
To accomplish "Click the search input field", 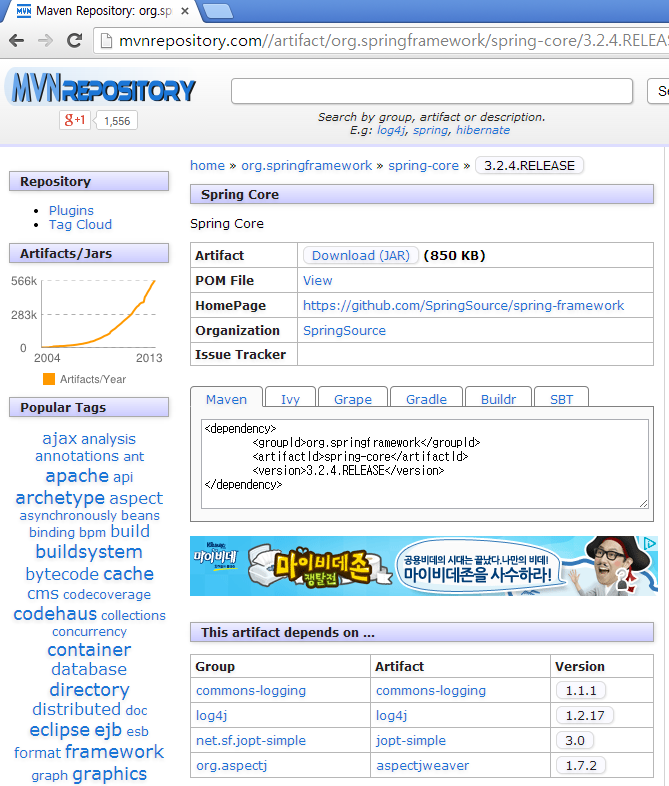I will (x=431, y=91).
